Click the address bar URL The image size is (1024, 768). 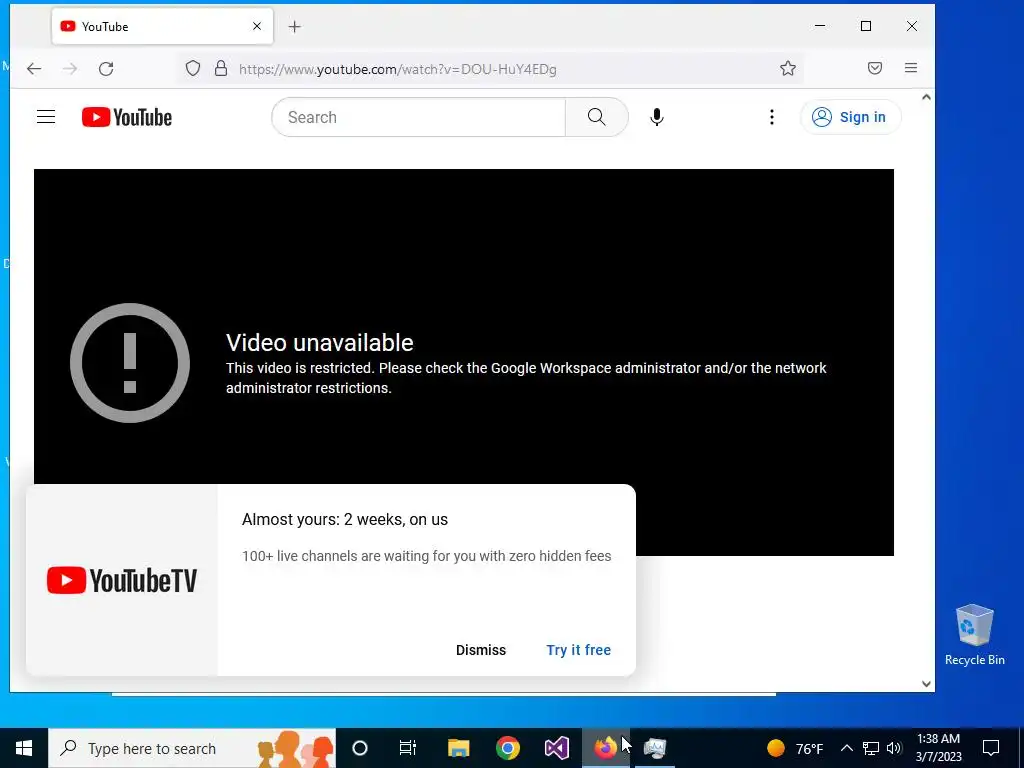(398, 69)
